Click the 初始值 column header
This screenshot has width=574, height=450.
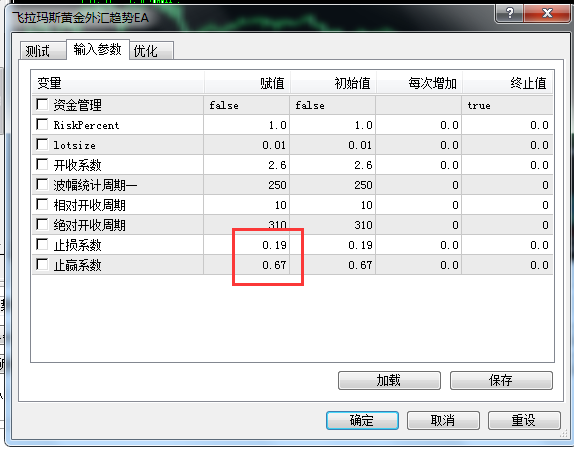coord(333,83)
